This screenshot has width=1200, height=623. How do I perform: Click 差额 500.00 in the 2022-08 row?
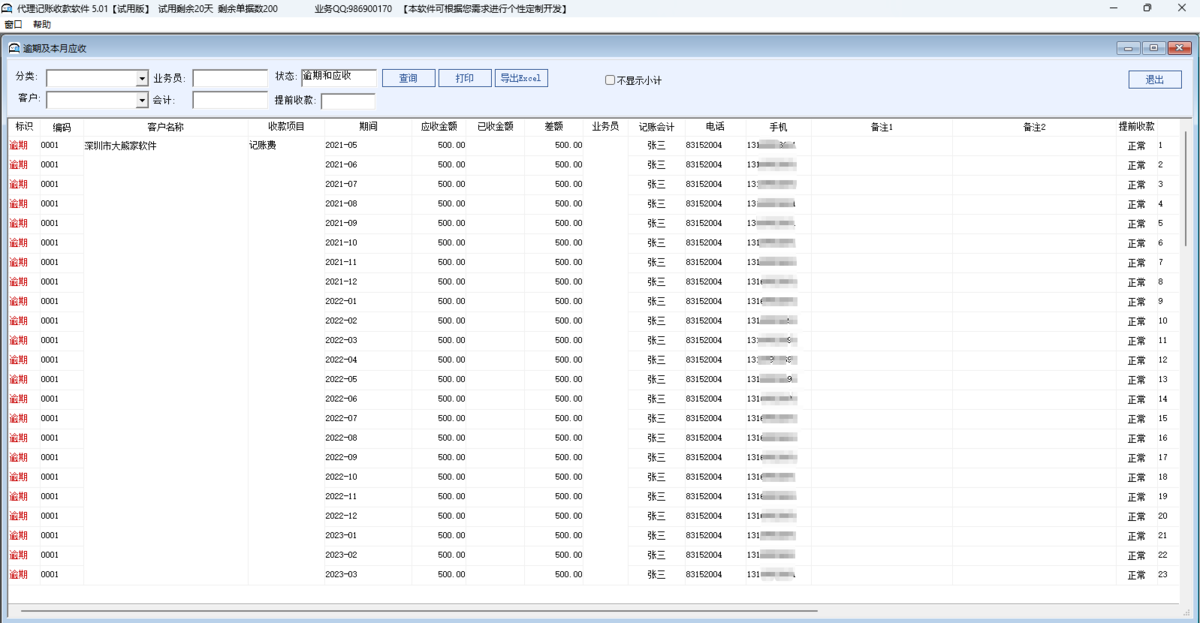pyautogui.click(x=569, y=438)
